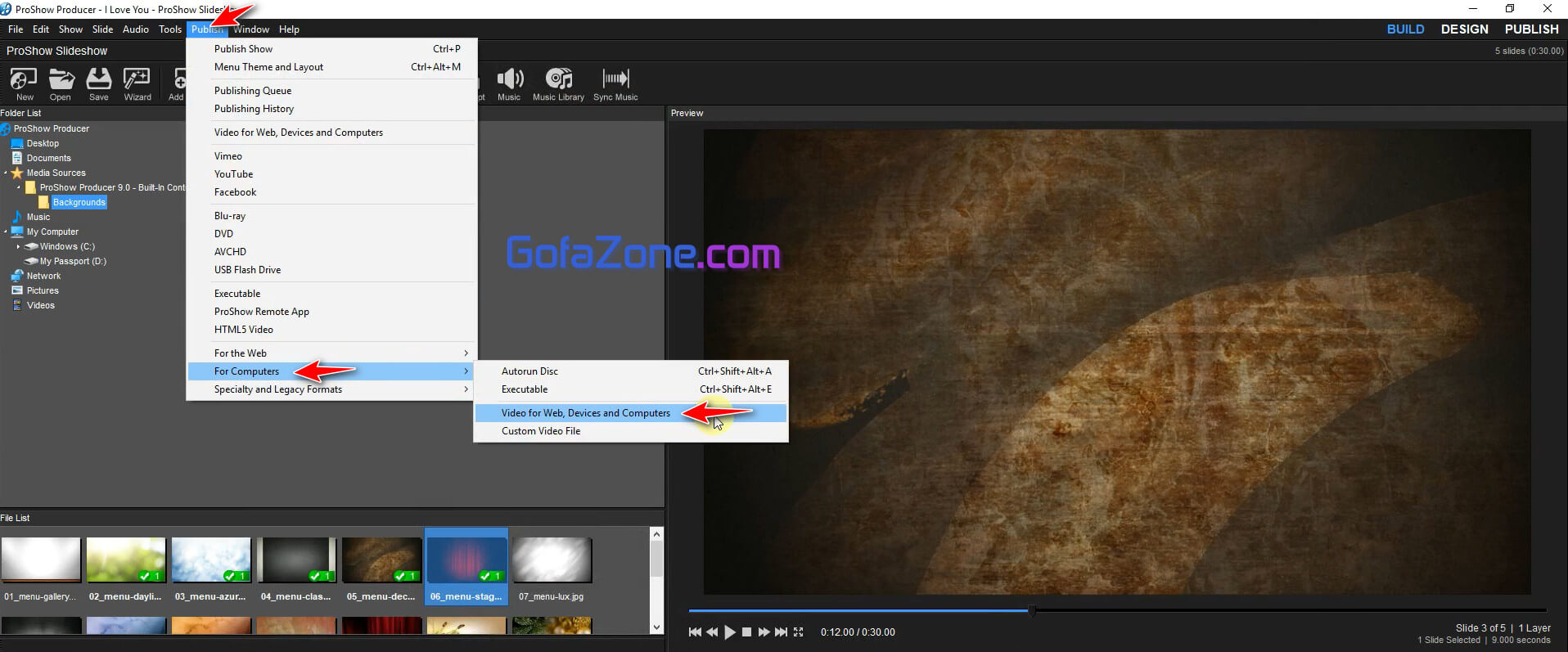The image size is (1568, 652).
Task: Save the show using the Save icon
Action: (x=98, y=83)
